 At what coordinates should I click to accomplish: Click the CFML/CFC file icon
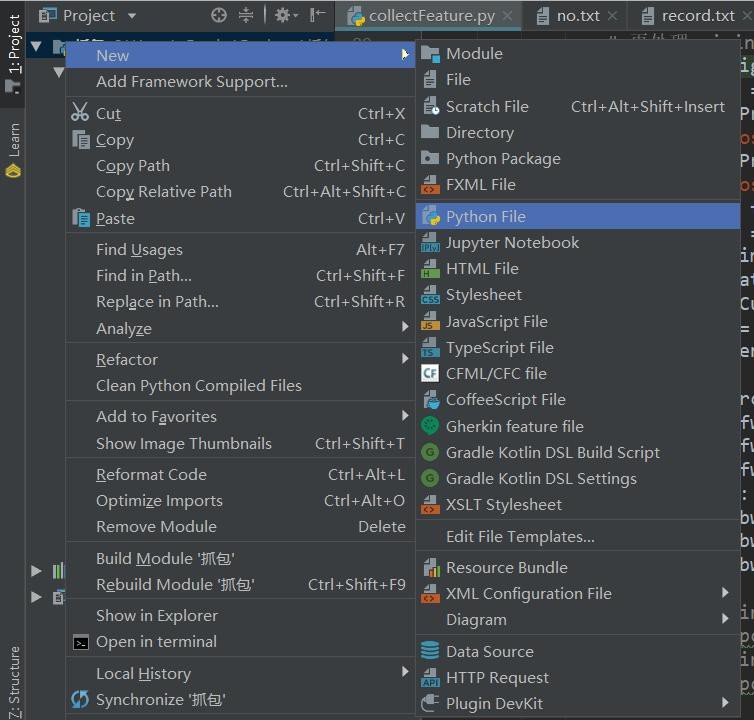430,373
